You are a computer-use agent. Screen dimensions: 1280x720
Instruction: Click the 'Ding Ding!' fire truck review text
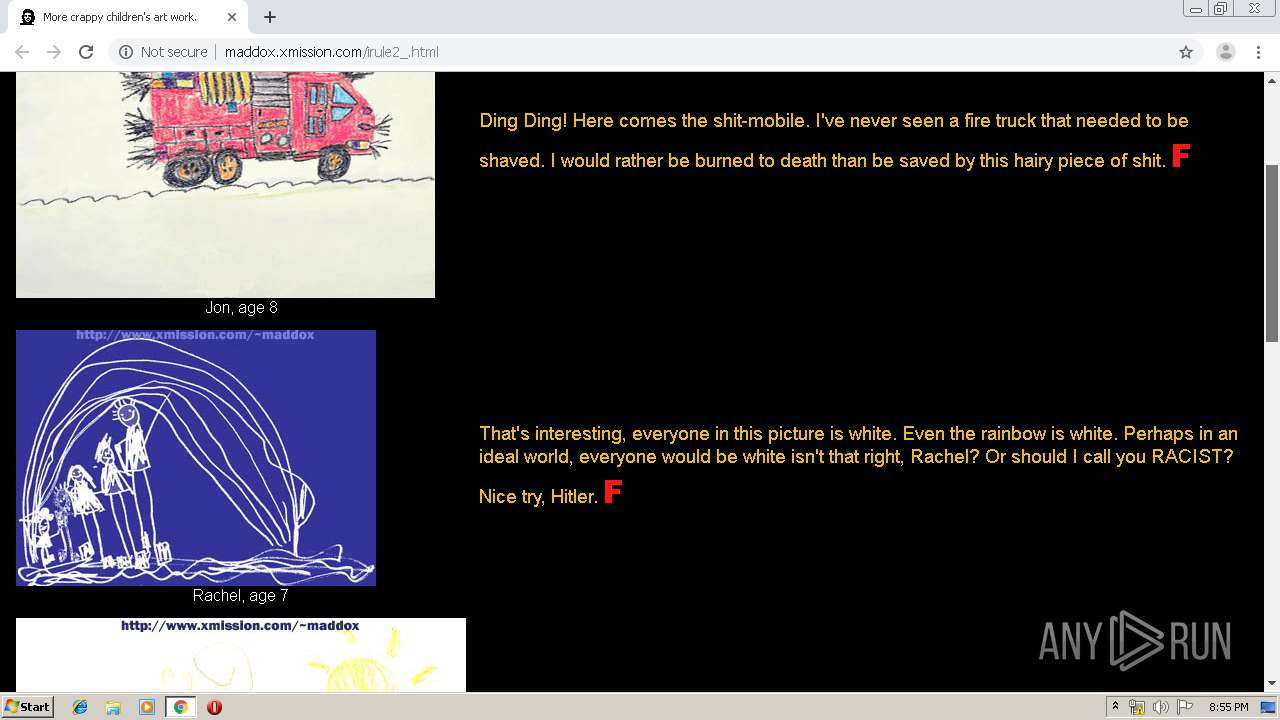click(x=834, y=140)
